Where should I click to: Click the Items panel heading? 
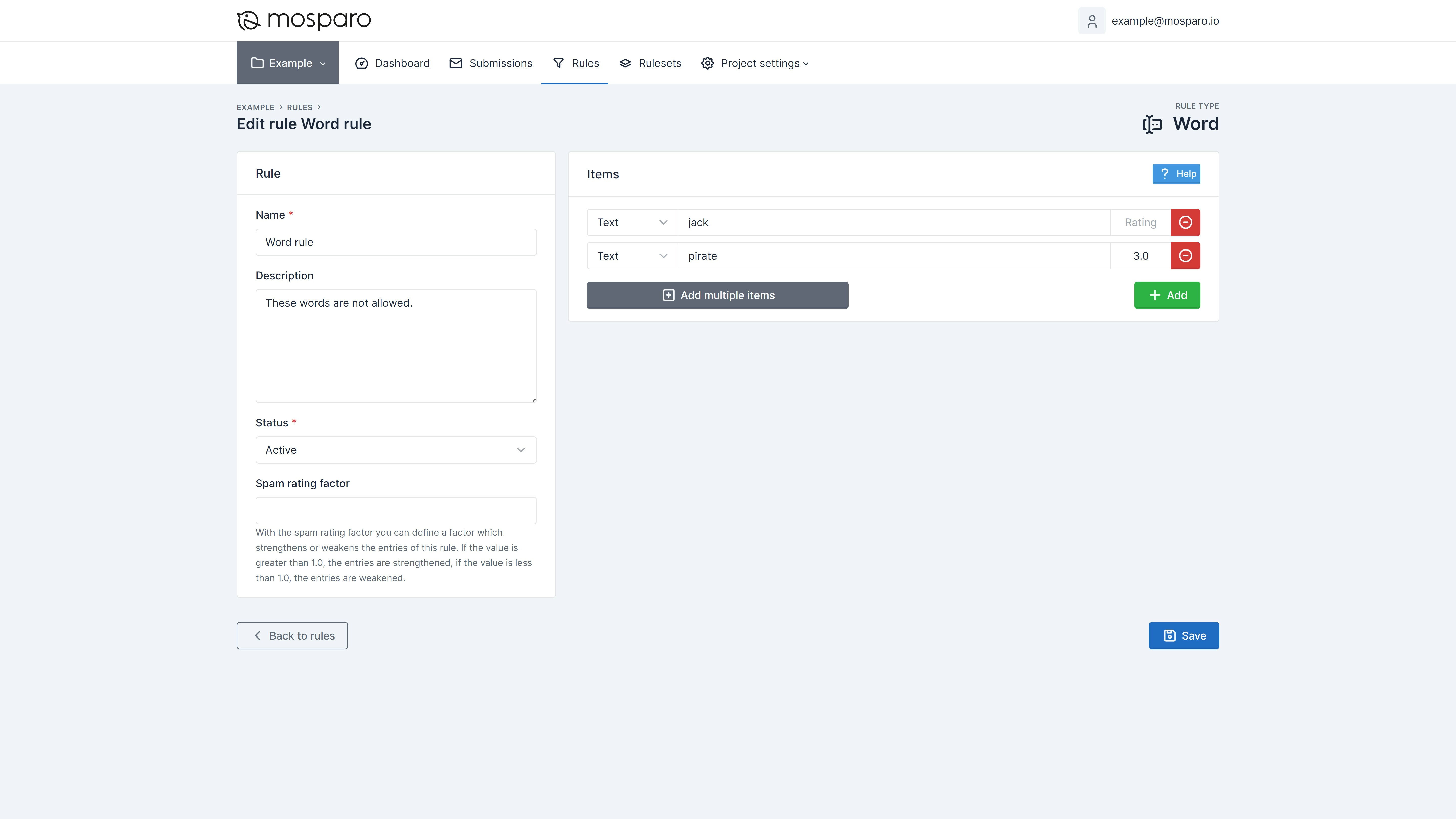603,174
